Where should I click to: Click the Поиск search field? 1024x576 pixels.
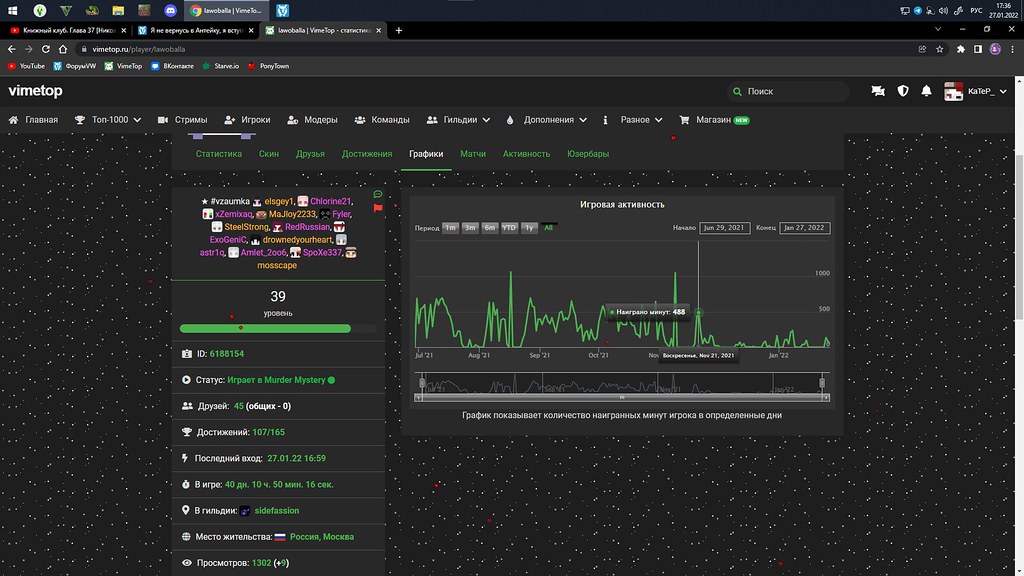click(x=790, y=91)
